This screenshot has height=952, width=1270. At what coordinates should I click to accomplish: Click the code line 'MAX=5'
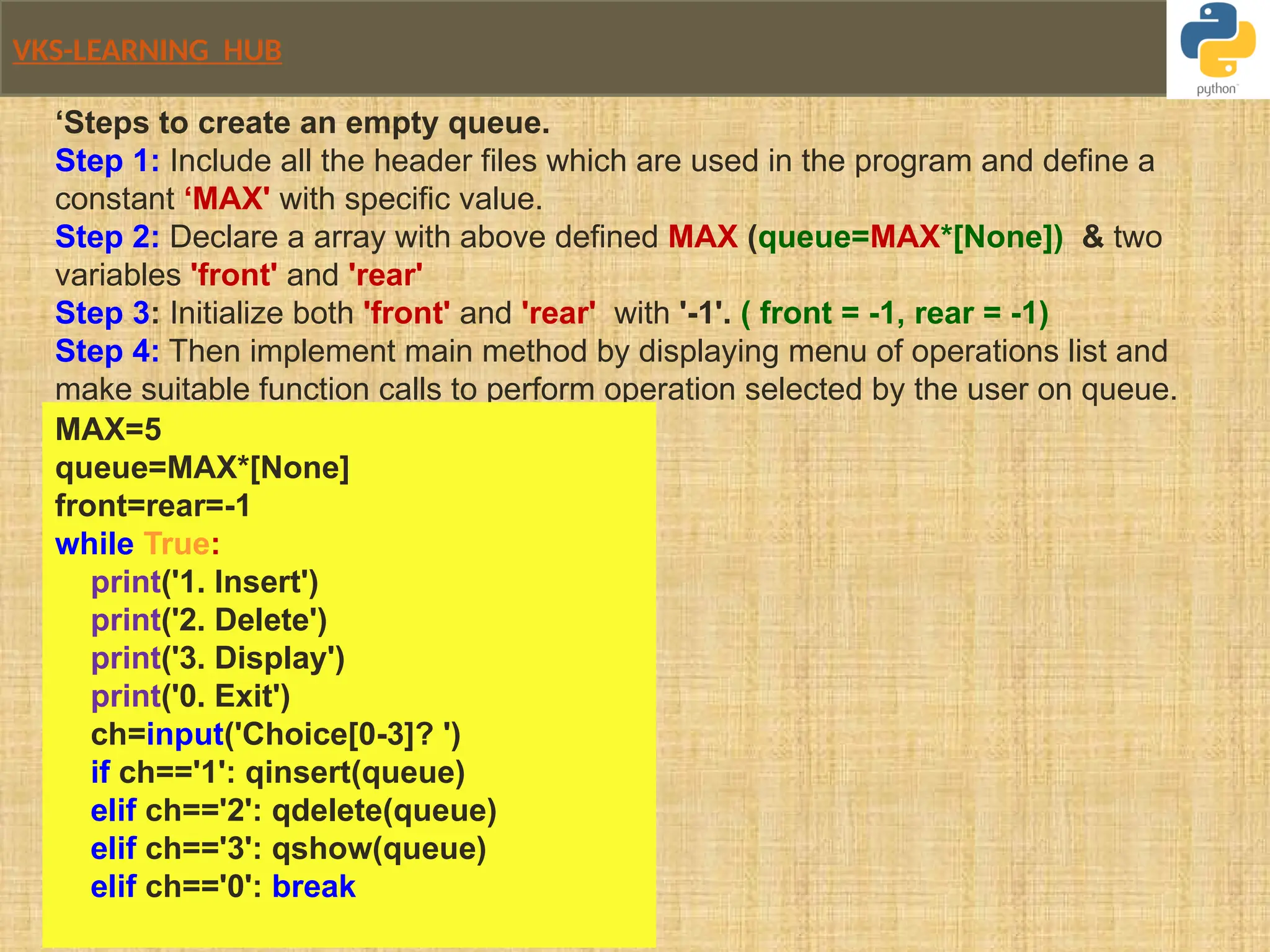pos(108,429)
